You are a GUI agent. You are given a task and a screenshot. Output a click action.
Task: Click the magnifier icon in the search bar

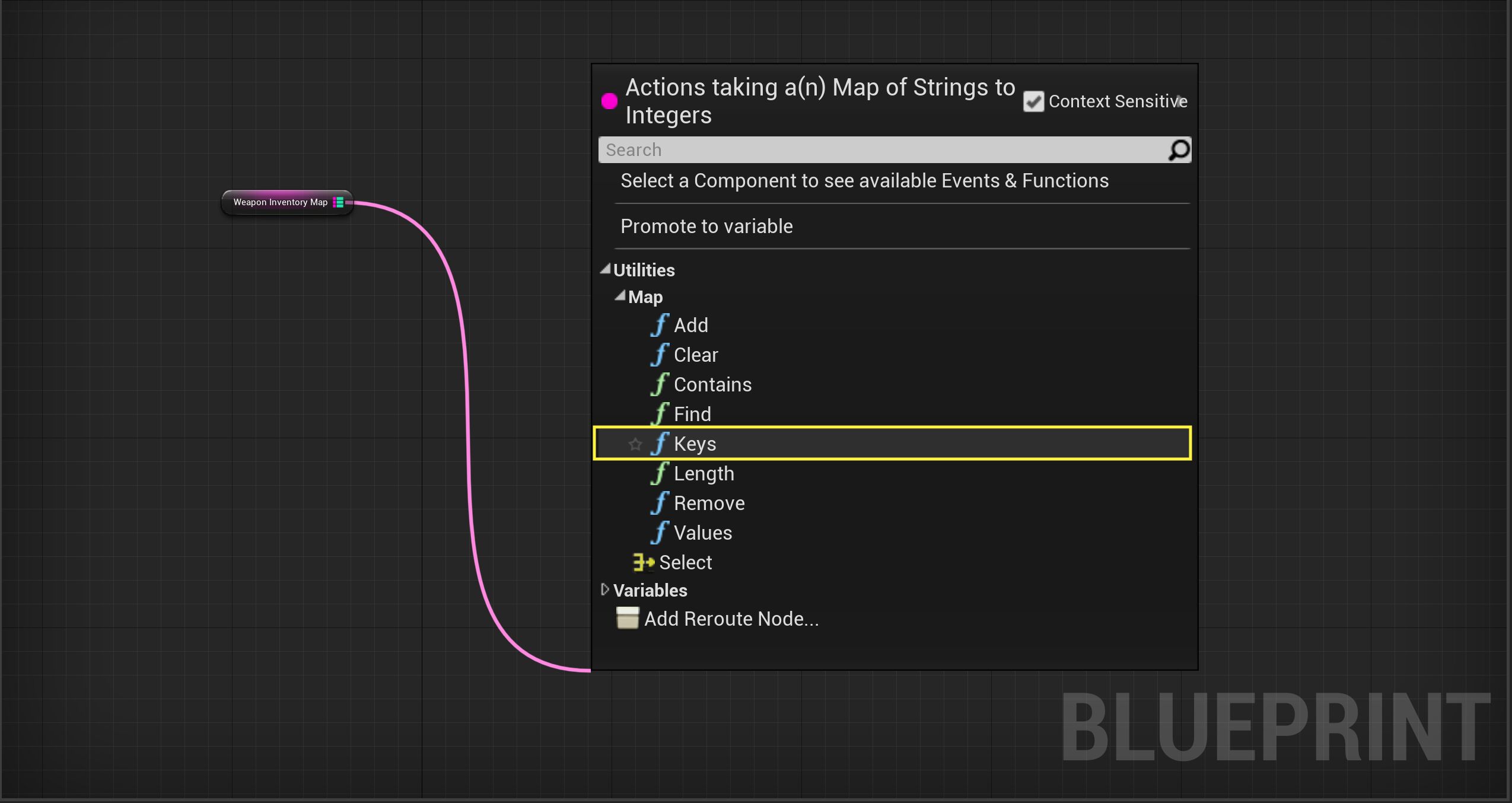(x=1179, y=150)
